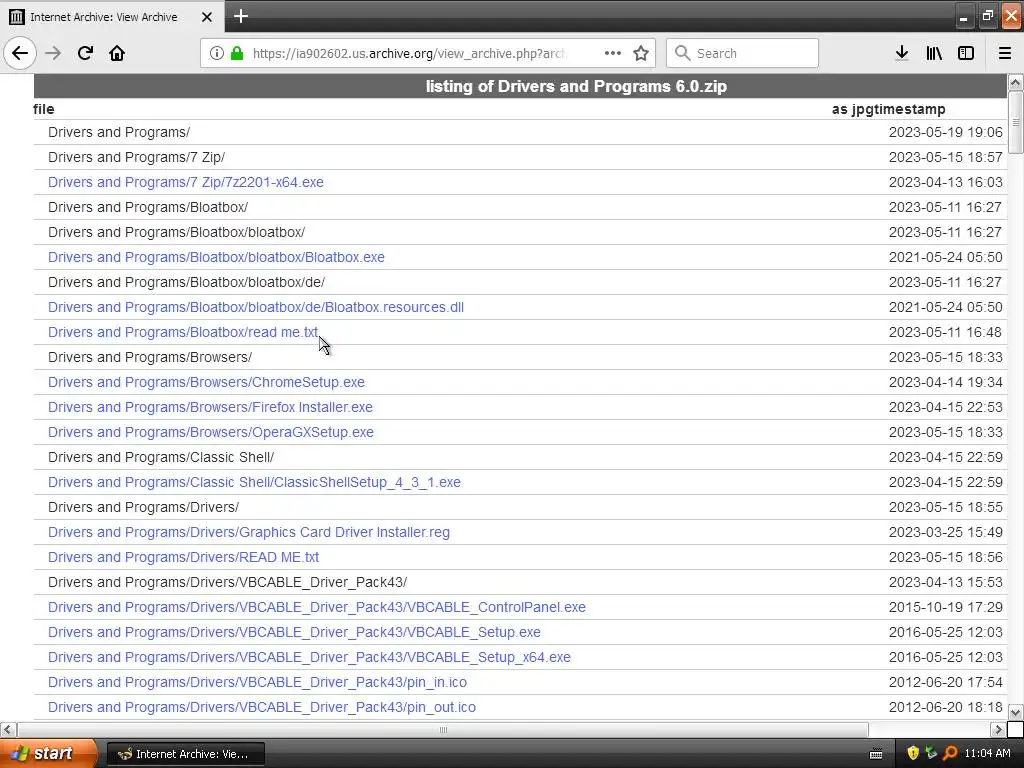Open VBCABLE_Setup.exe link
Screen dimensions: 1024x768
point(294,632)
